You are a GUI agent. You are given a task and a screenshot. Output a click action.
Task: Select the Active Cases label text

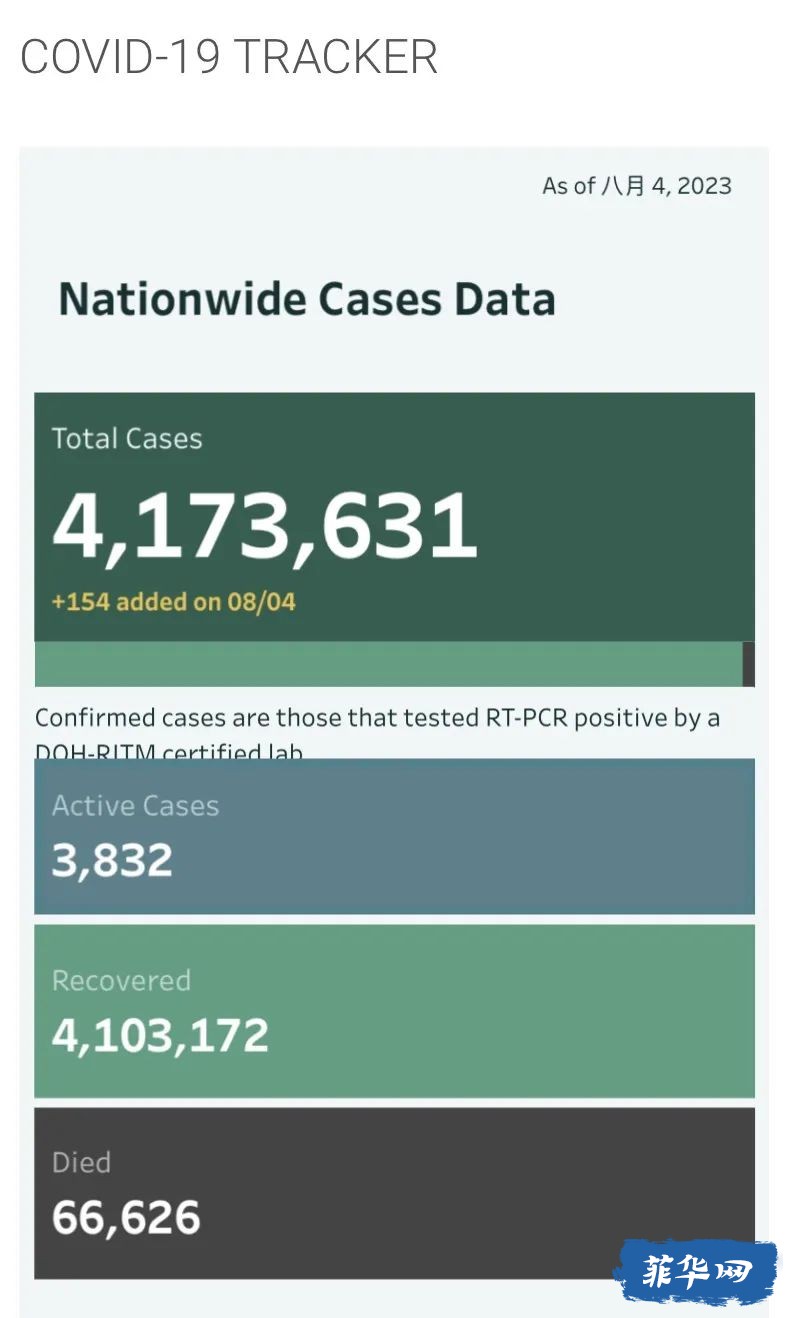(x=135, y=806)
